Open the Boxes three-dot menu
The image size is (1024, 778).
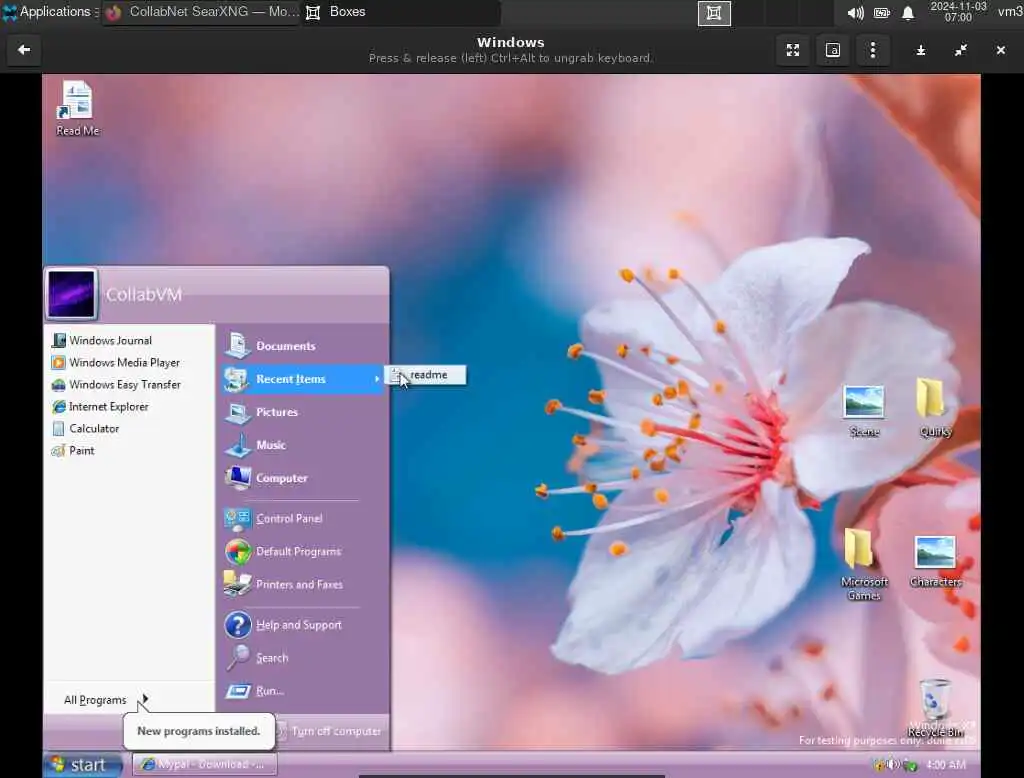pos(873,50)
